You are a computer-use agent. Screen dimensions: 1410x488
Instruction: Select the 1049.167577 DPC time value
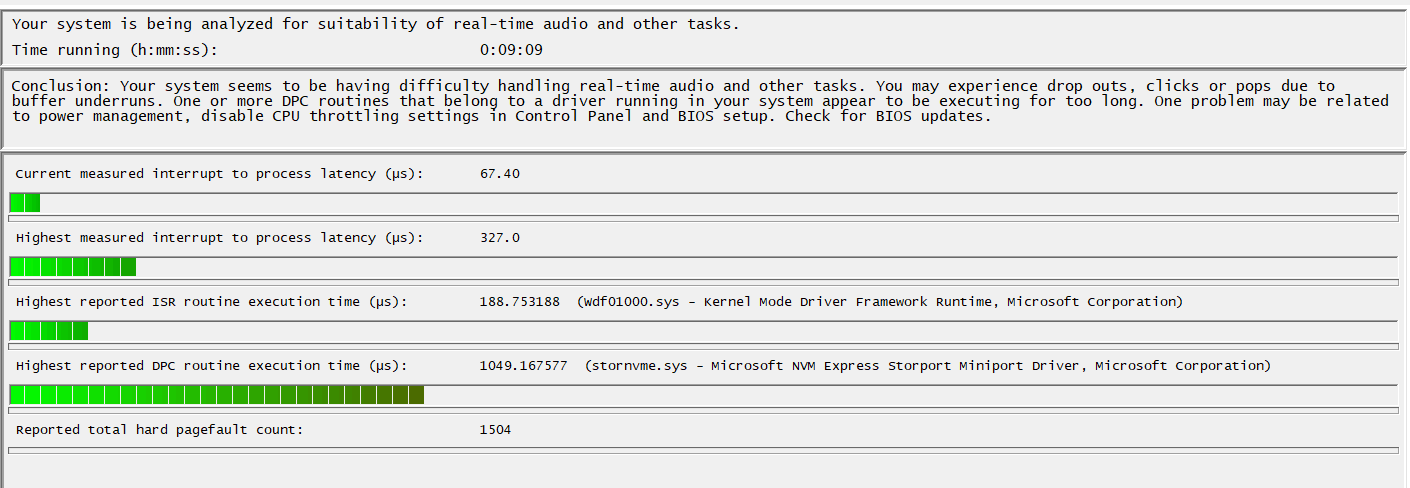524,366
